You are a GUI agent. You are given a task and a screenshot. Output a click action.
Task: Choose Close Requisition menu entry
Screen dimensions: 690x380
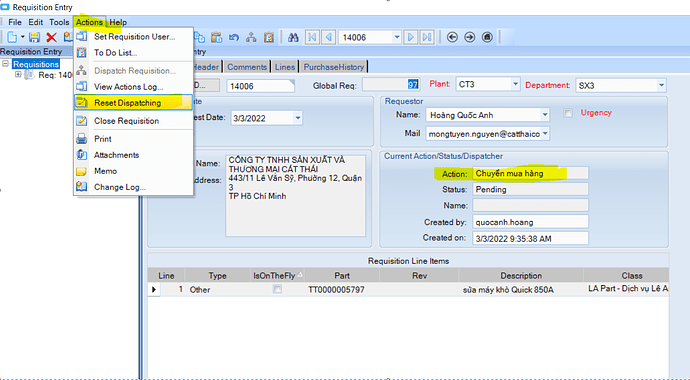coord(134,121)
